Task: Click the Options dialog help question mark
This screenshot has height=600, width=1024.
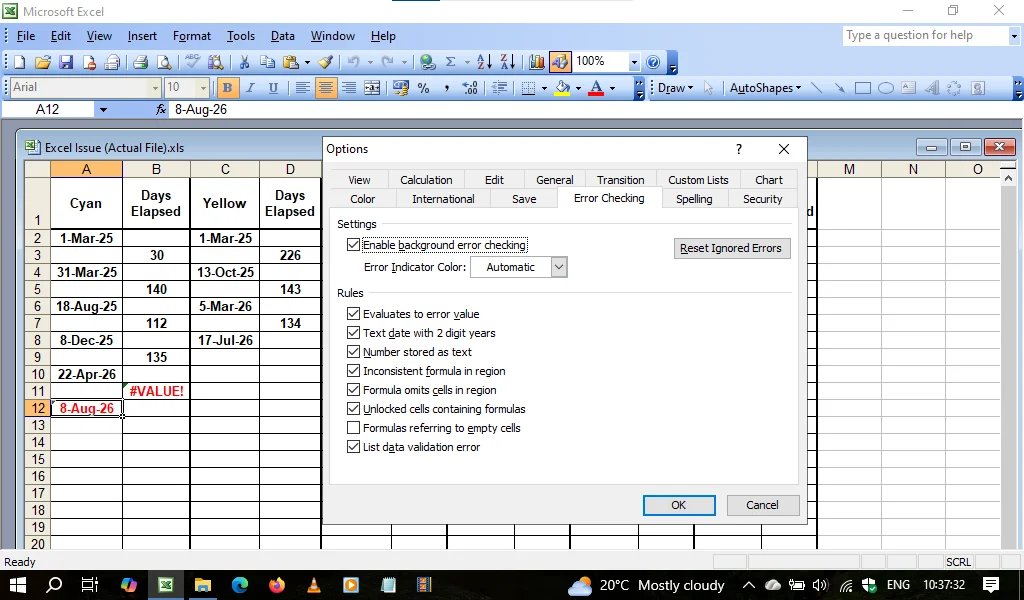Action: 739,149
